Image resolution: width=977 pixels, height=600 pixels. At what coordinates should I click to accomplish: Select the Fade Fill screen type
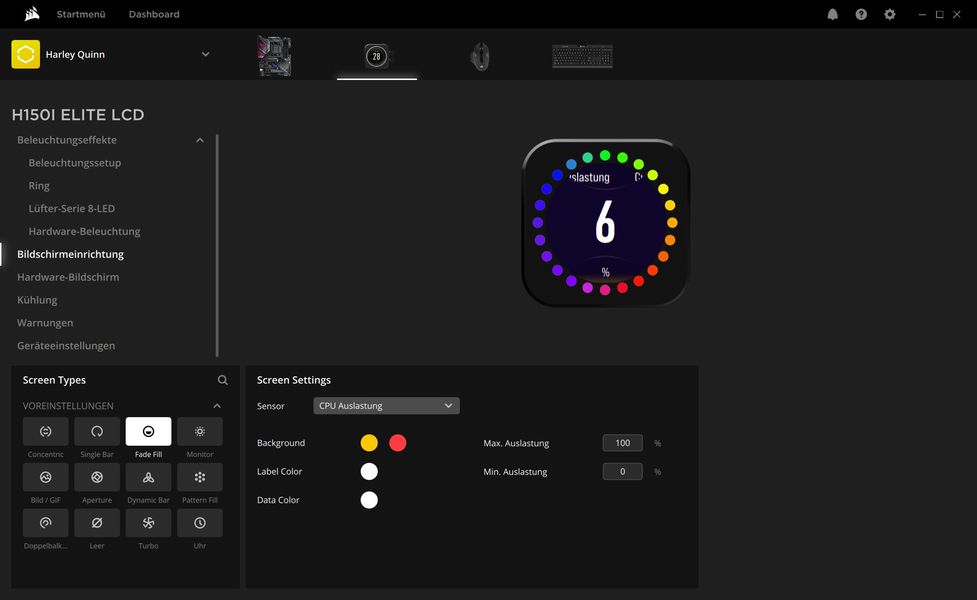(x=148, y=431)
